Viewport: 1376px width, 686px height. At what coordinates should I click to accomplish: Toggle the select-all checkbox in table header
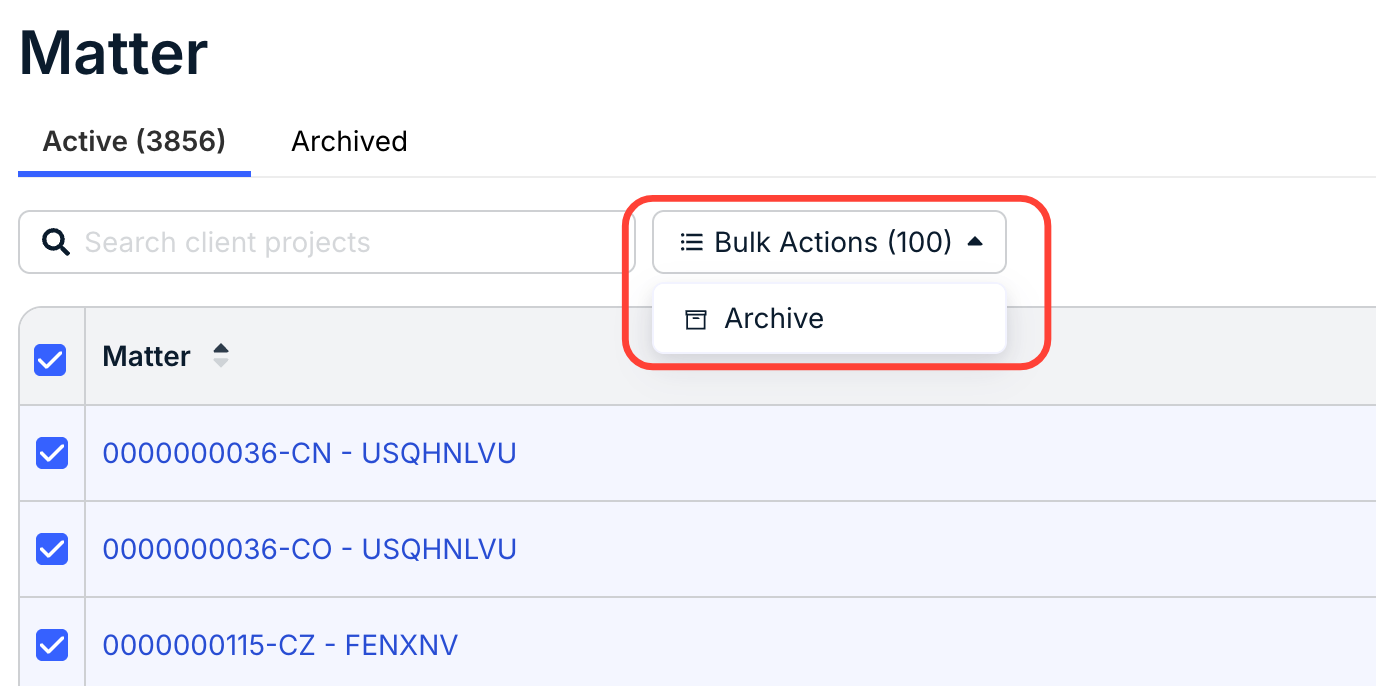[x=50, y=359]
